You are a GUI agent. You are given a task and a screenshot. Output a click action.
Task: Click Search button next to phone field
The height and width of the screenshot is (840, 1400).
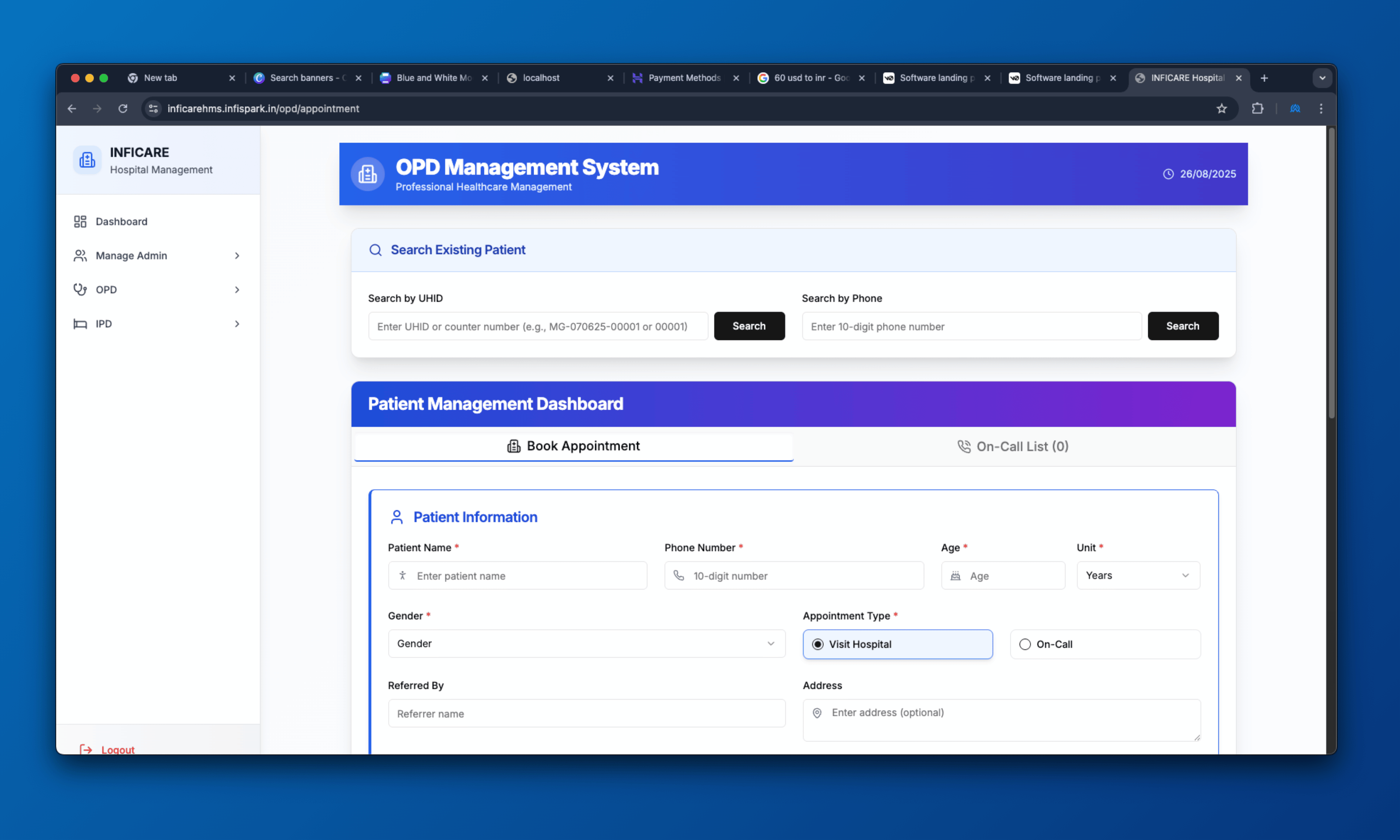coord(1182,326)
